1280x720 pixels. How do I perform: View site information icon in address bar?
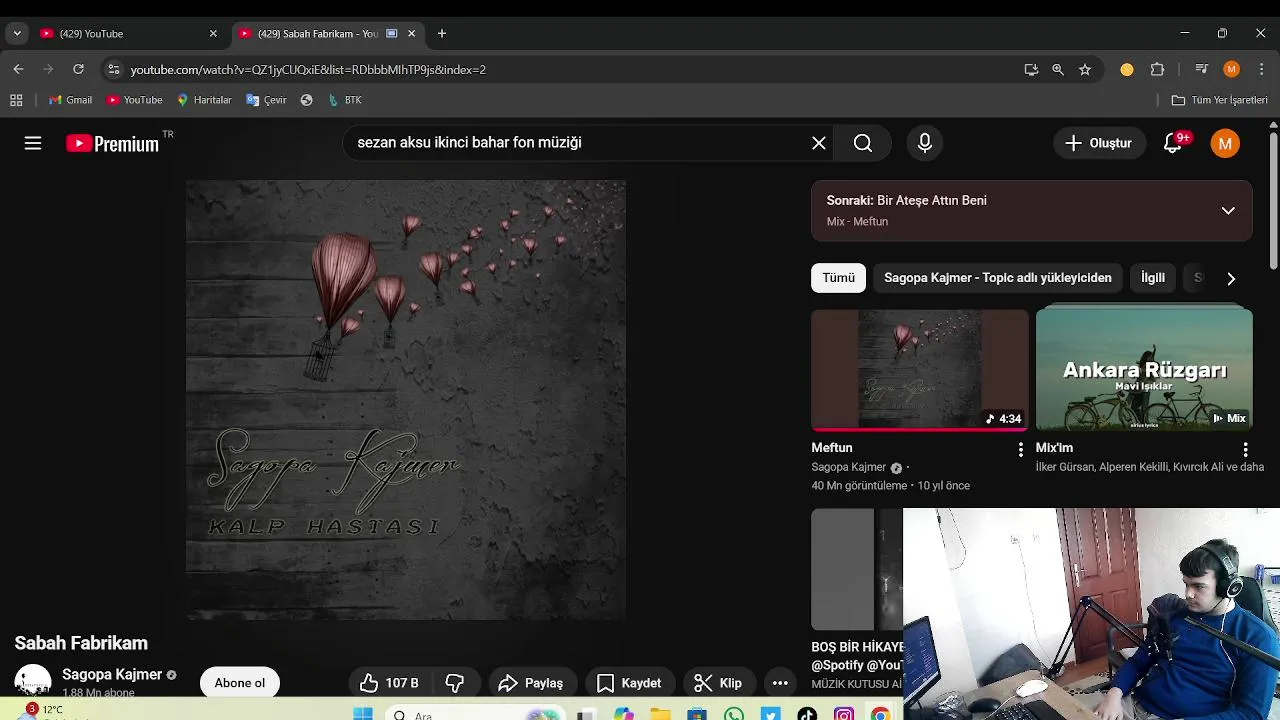(113, 69)
